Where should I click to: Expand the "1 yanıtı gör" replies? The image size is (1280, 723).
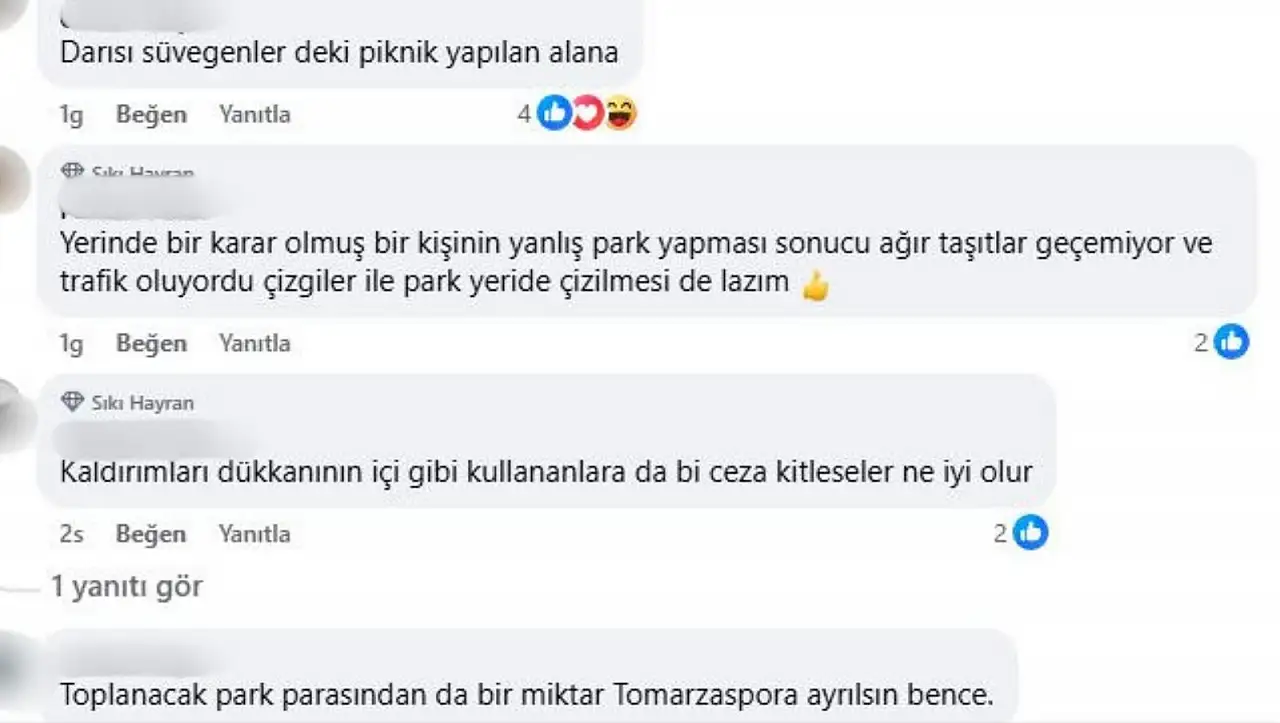click(x=127, y=586)
